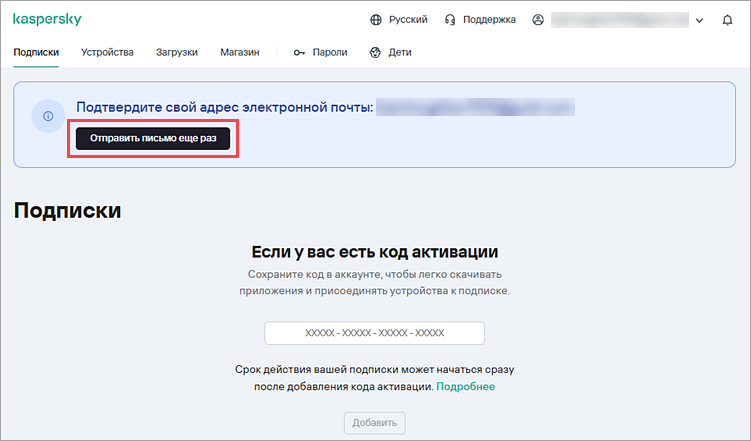
Task: Switch to the Устройства tab
Action: click(x=107, y=52)
